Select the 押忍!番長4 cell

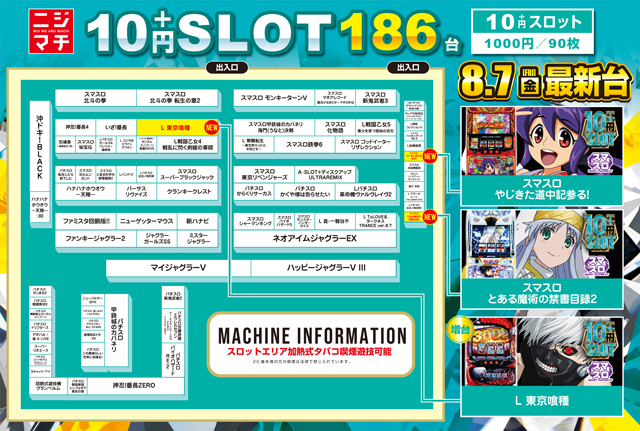(x=75, y=128)
